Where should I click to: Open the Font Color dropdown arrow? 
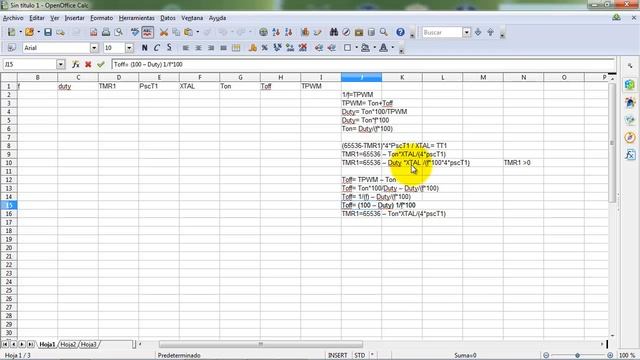tap(393, 48)
